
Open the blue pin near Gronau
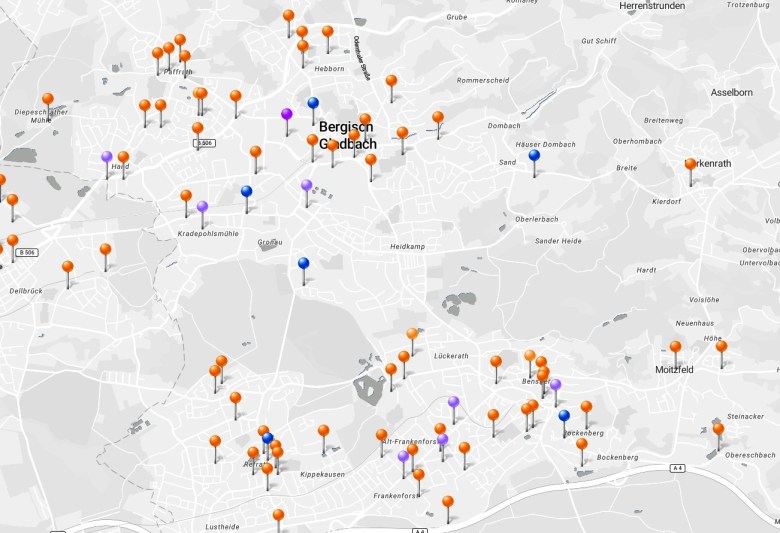[304, 264]
